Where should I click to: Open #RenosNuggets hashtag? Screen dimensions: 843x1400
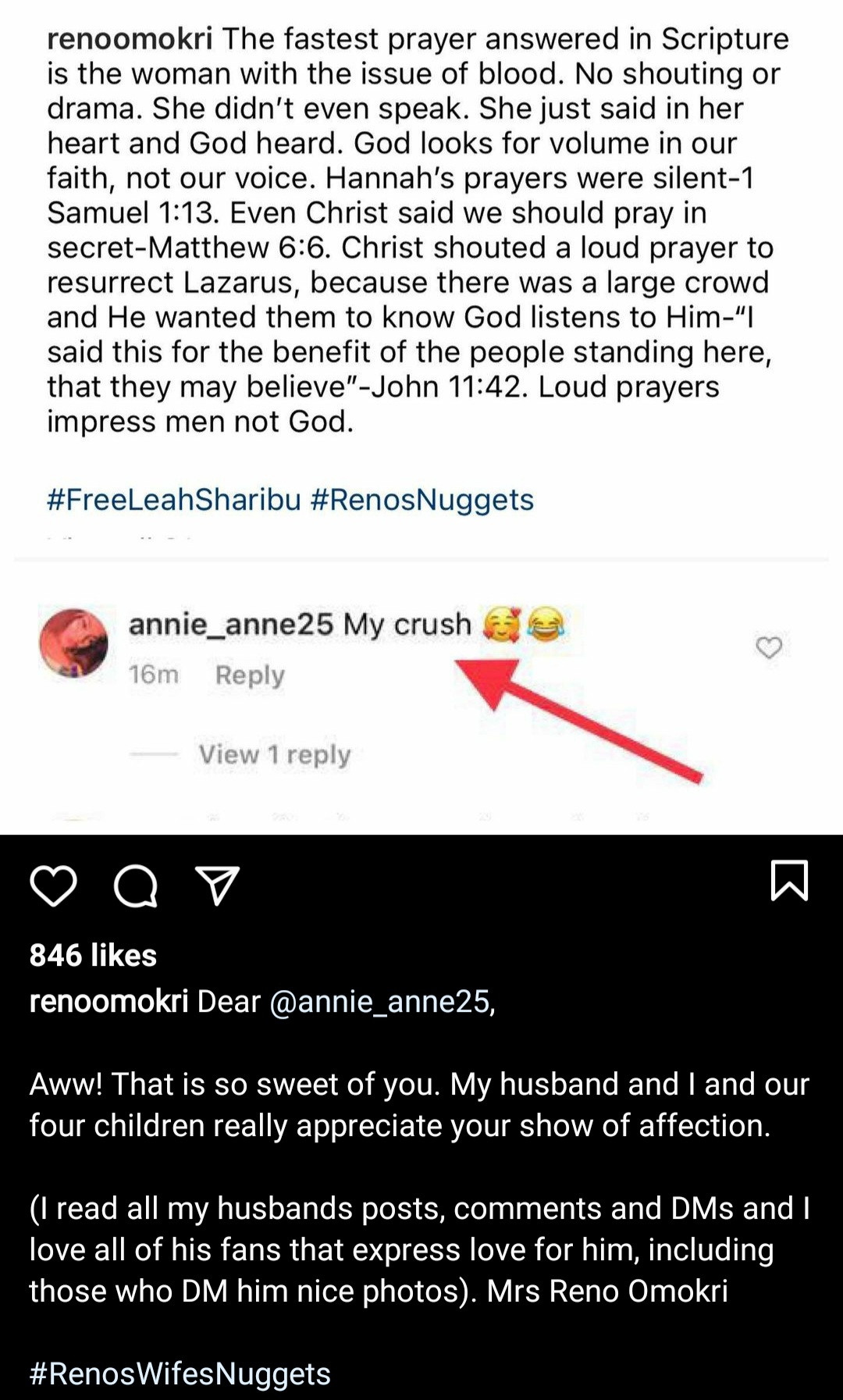[422, 500]
